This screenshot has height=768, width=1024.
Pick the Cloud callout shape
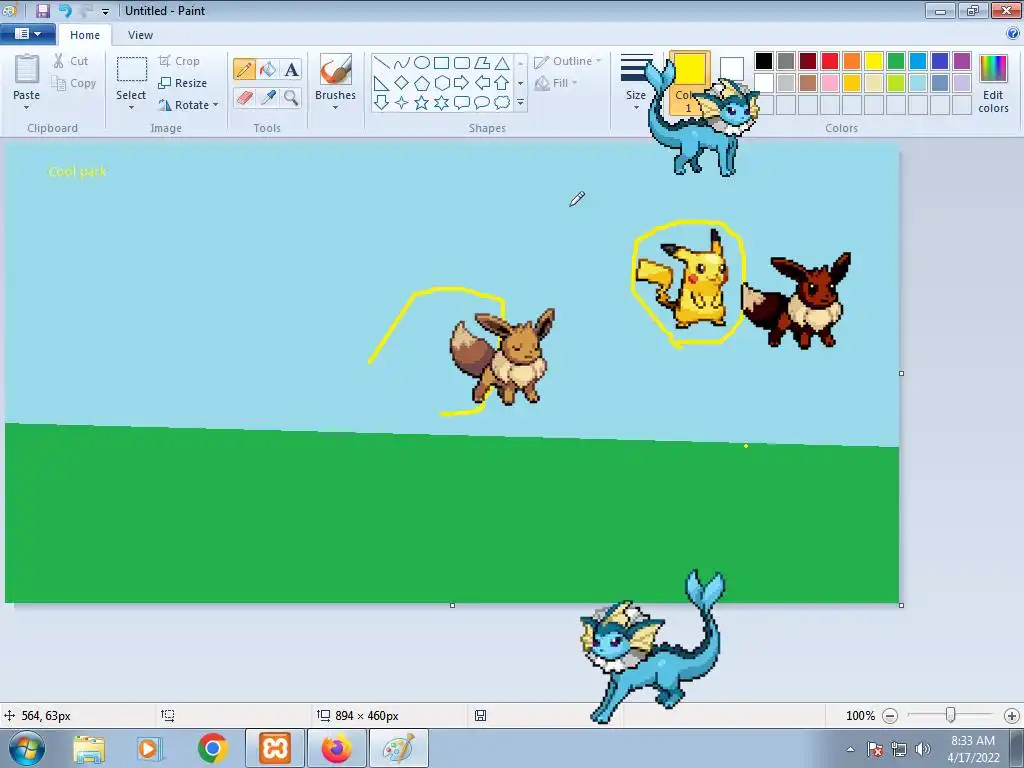pyautogui.click(x=502, y=103)
